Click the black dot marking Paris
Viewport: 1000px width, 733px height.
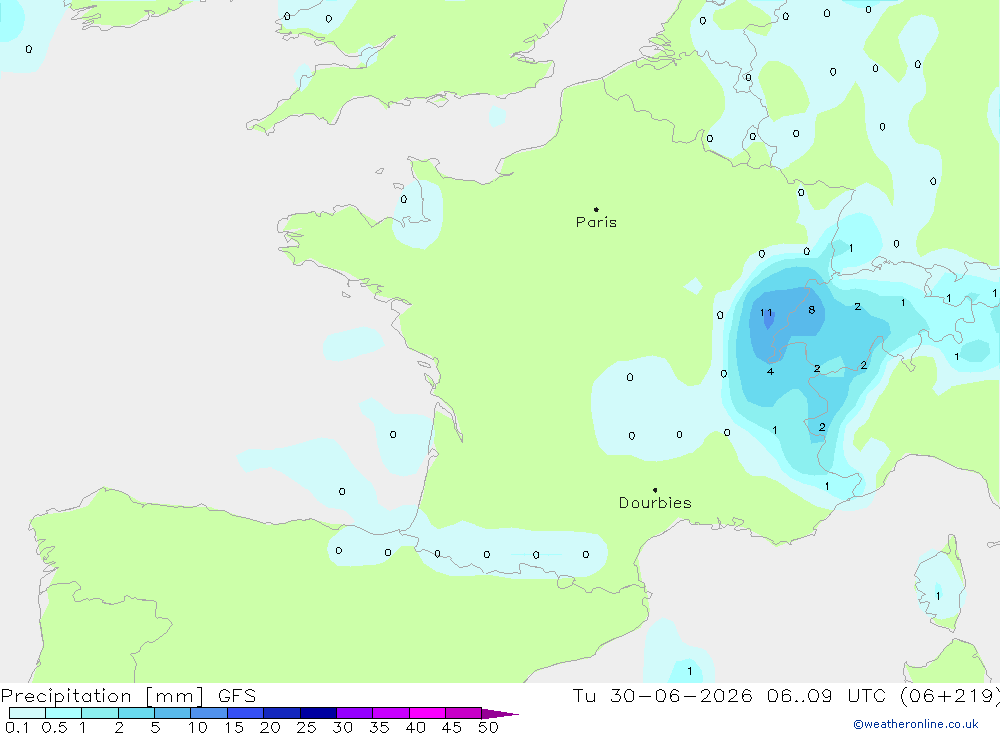pos(596,209)
